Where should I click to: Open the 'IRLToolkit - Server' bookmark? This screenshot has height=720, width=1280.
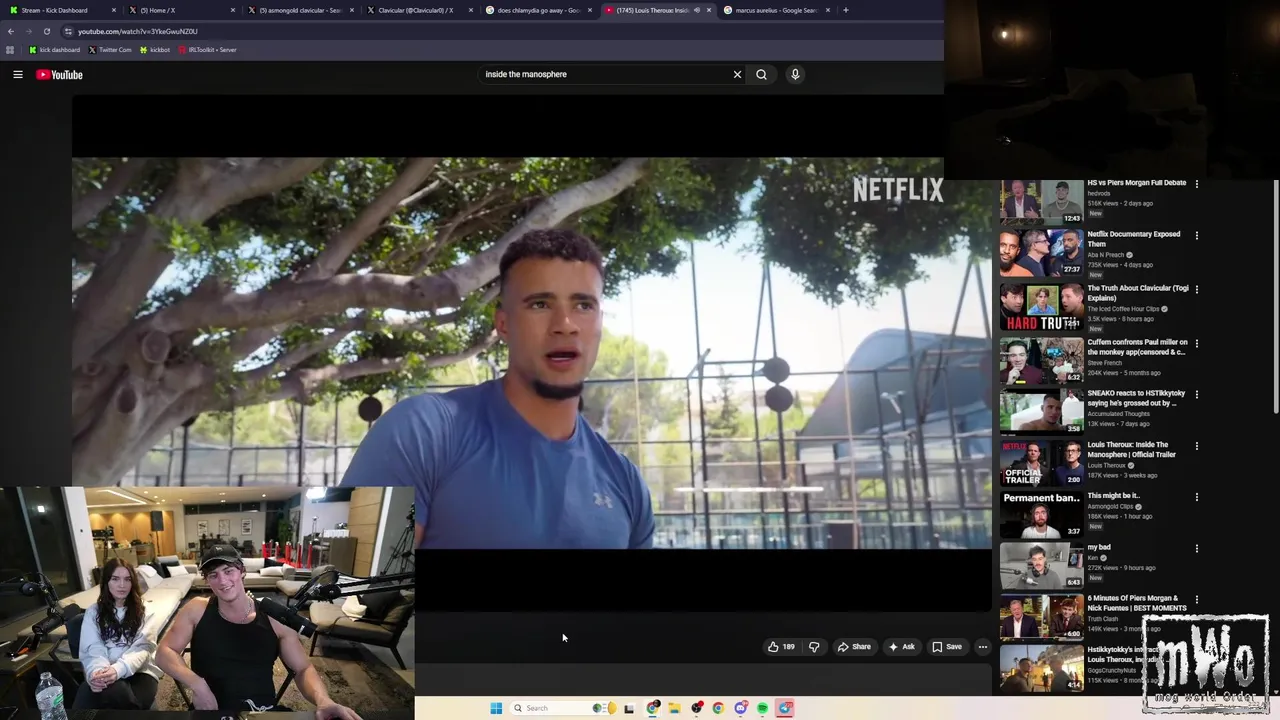point(207,50)
